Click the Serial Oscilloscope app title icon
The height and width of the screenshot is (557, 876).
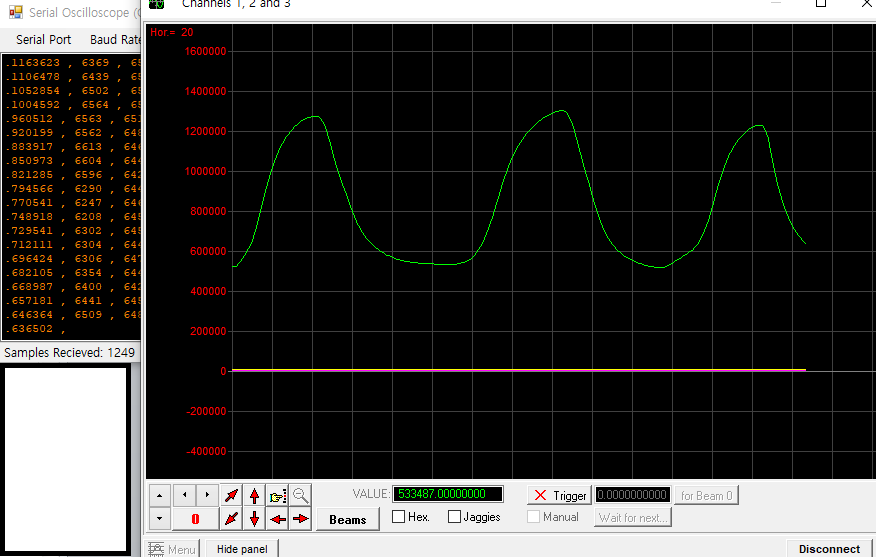[16, 12]
